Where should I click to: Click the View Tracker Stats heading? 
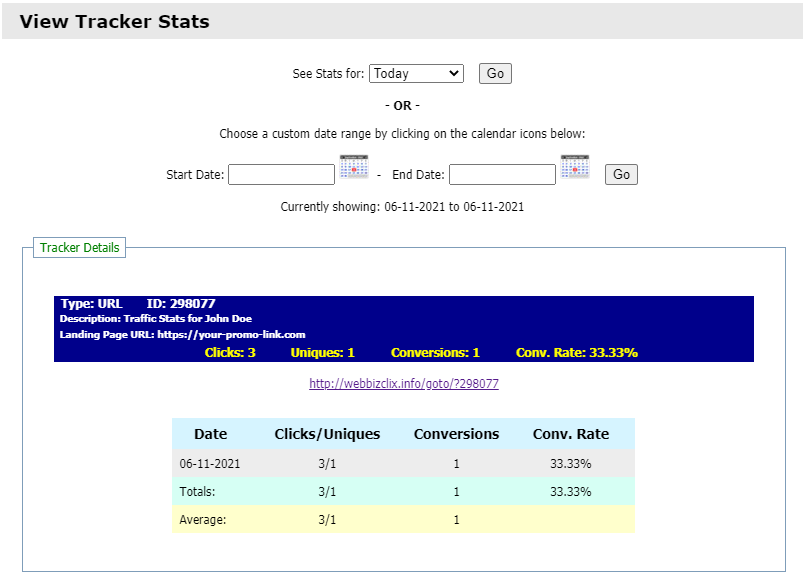[115, 22]
